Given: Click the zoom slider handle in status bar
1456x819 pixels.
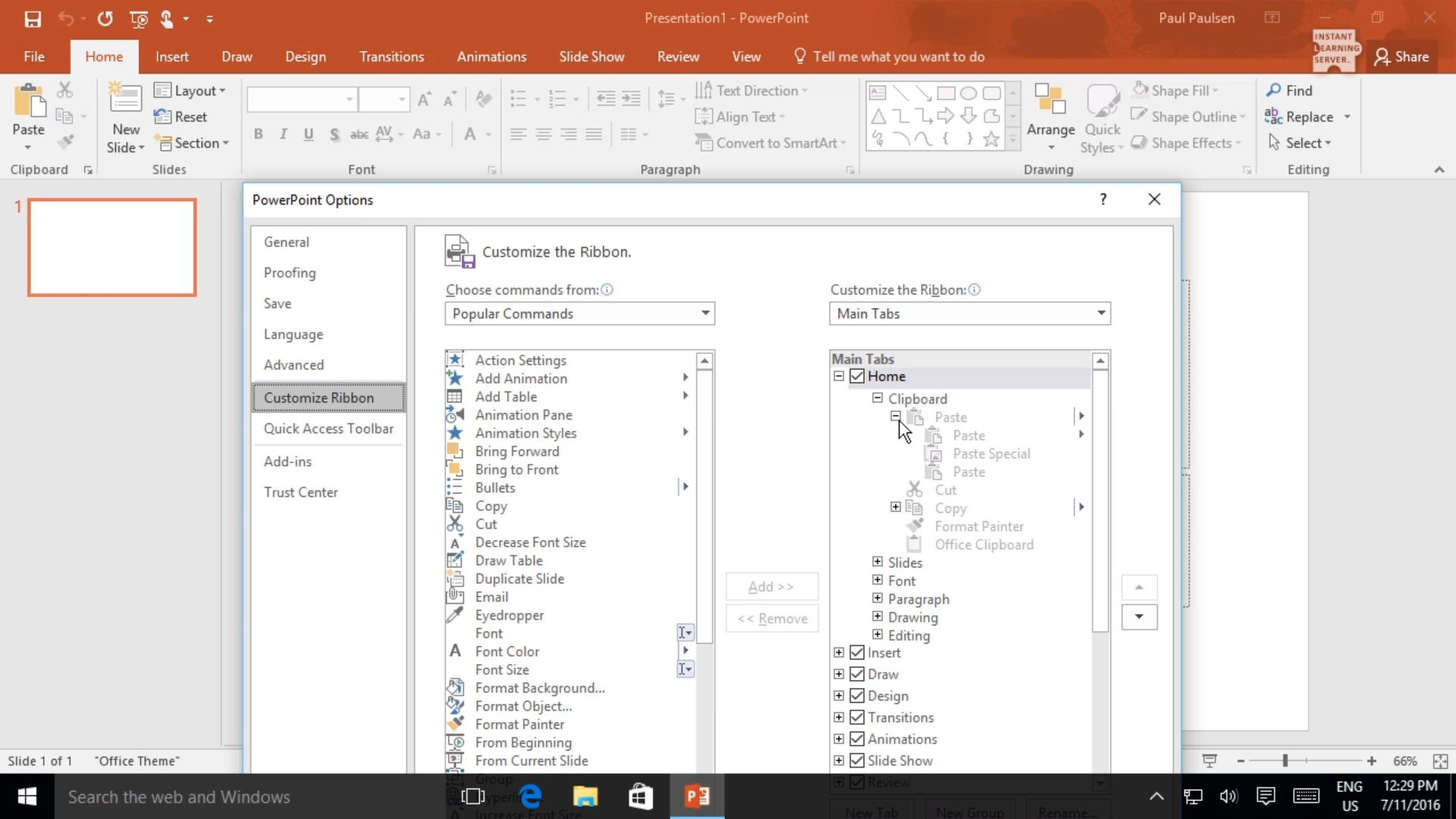Looking at the screenshot, I should point(1285,761).
